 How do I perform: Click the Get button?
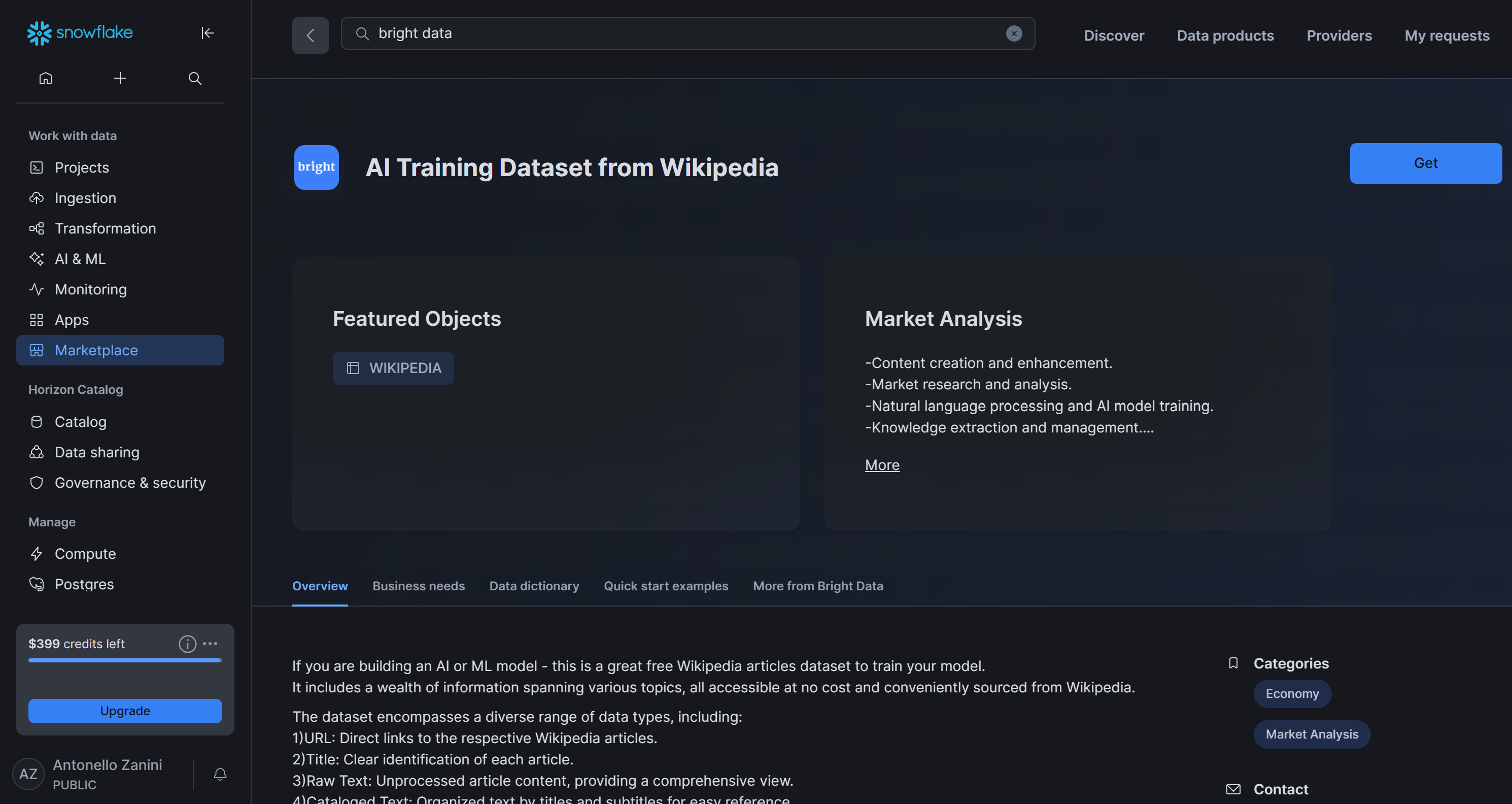pyautogui.click(x=1426, y=163)
